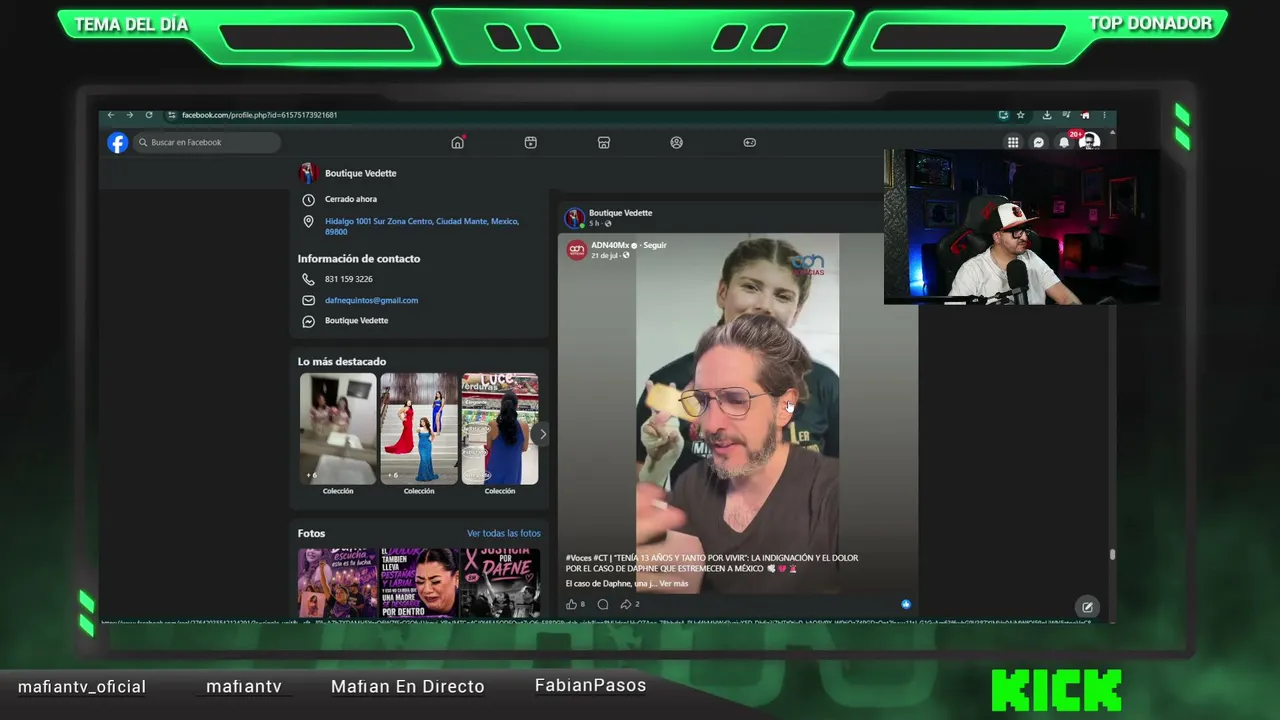Share the post with the share arrow

(x=626, y=604)
